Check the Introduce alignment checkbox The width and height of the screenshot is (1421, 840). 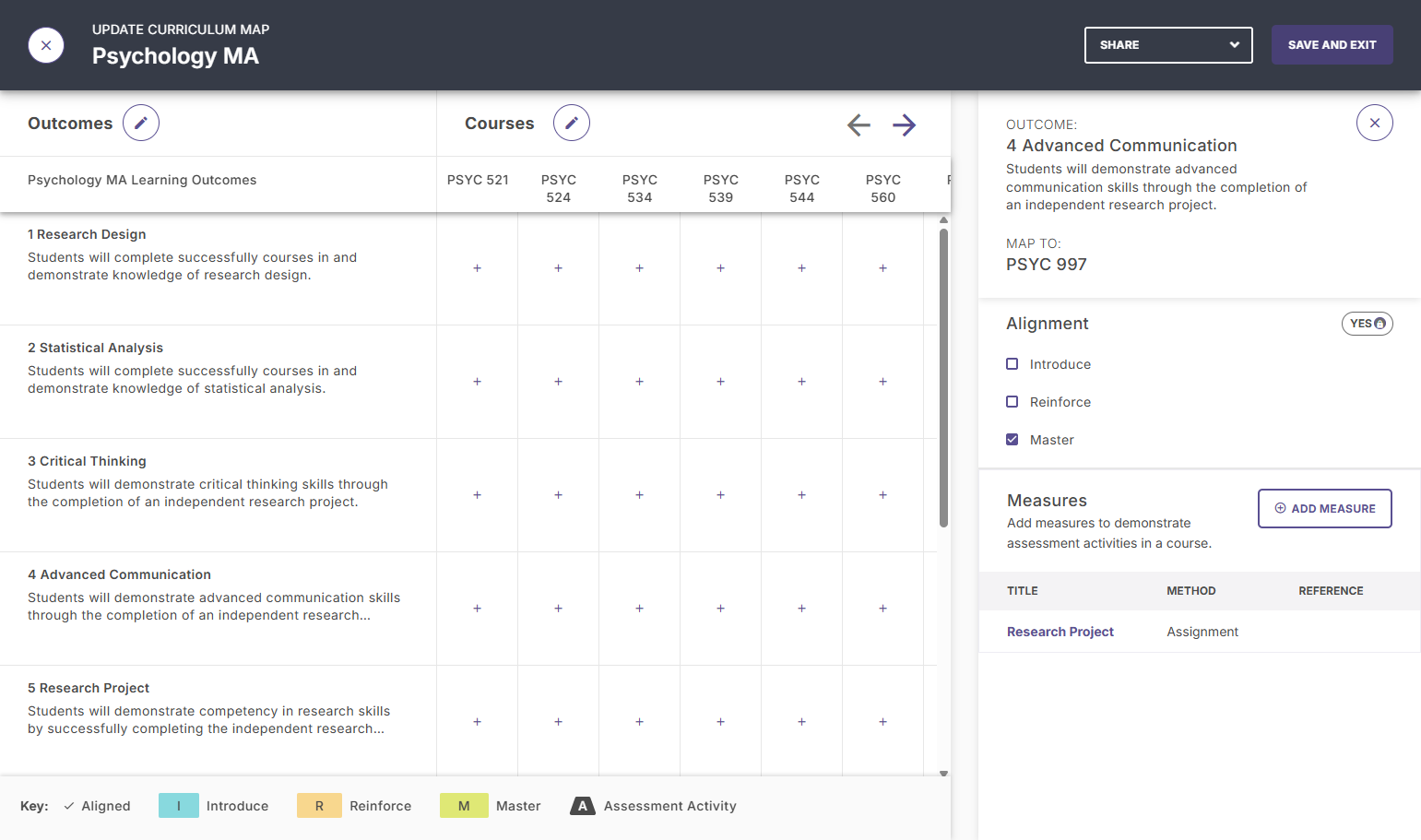(x=1012, y=364)
